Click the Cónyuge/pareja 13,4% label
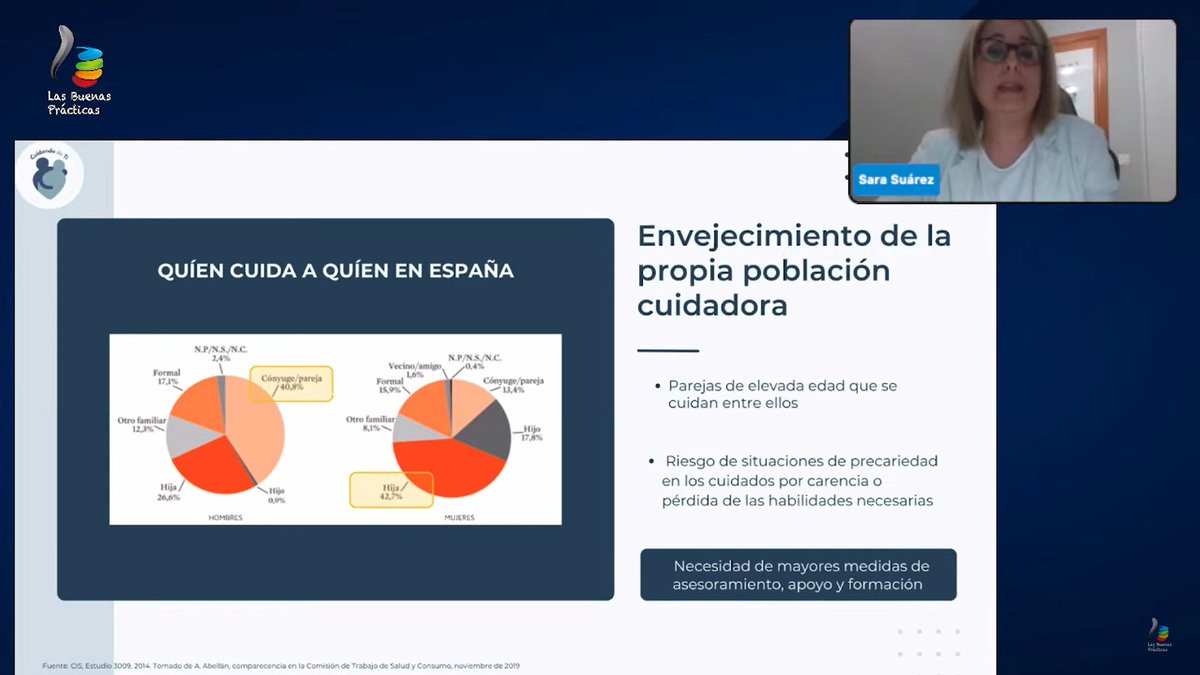The width and height of the screenshot is (1200, 675). (x=514, y=385)
